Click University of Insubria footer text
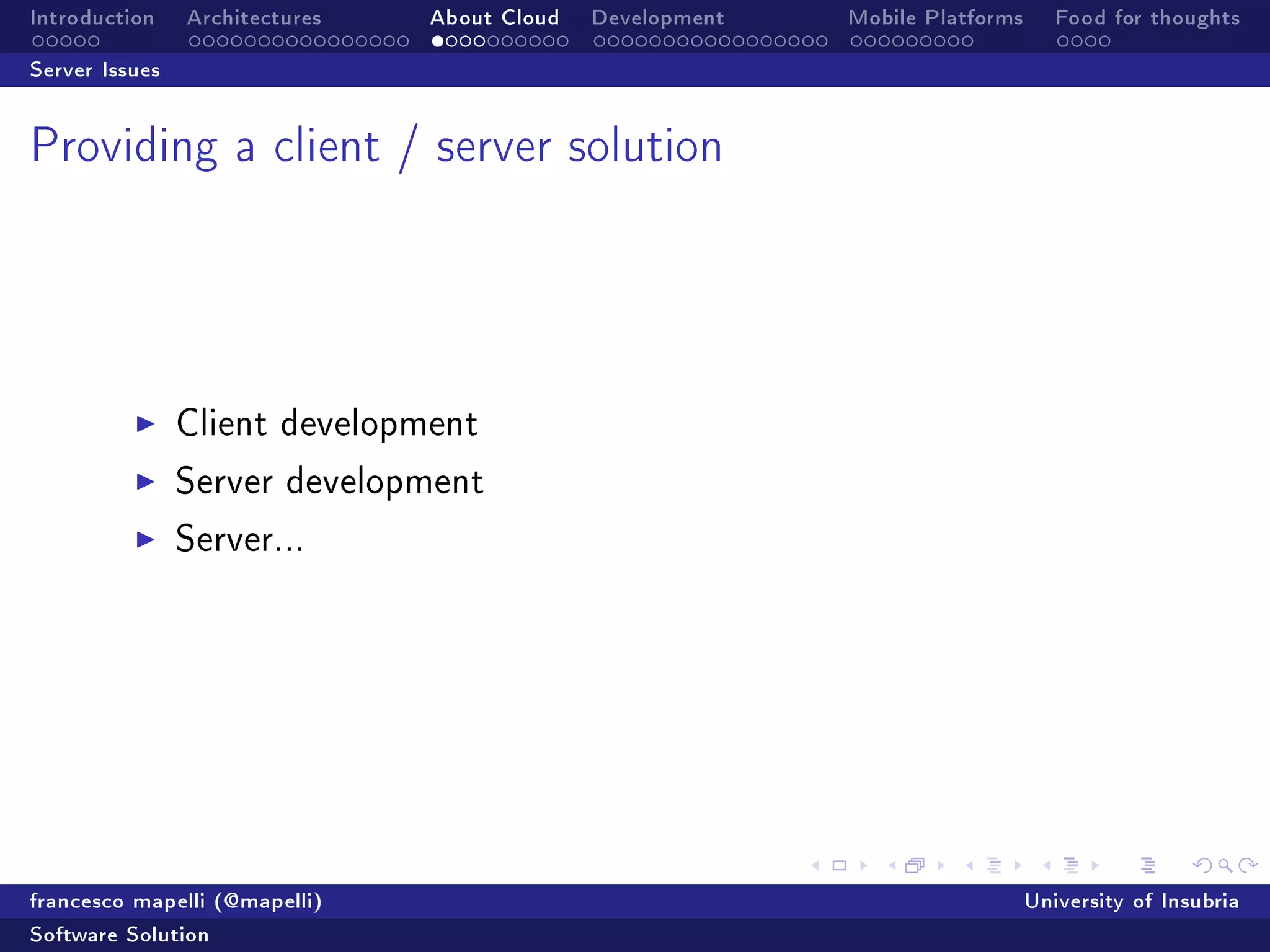 (x=1132, y=901)
